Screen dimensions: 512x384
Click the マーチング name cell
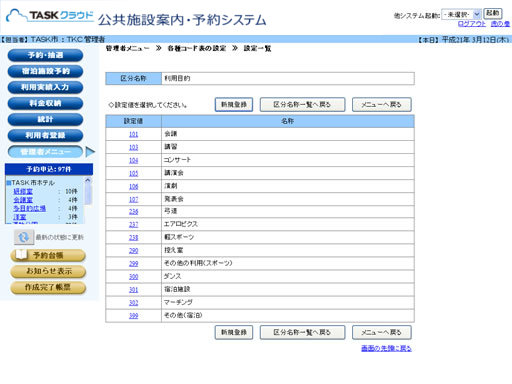click(x=288, y=302)
